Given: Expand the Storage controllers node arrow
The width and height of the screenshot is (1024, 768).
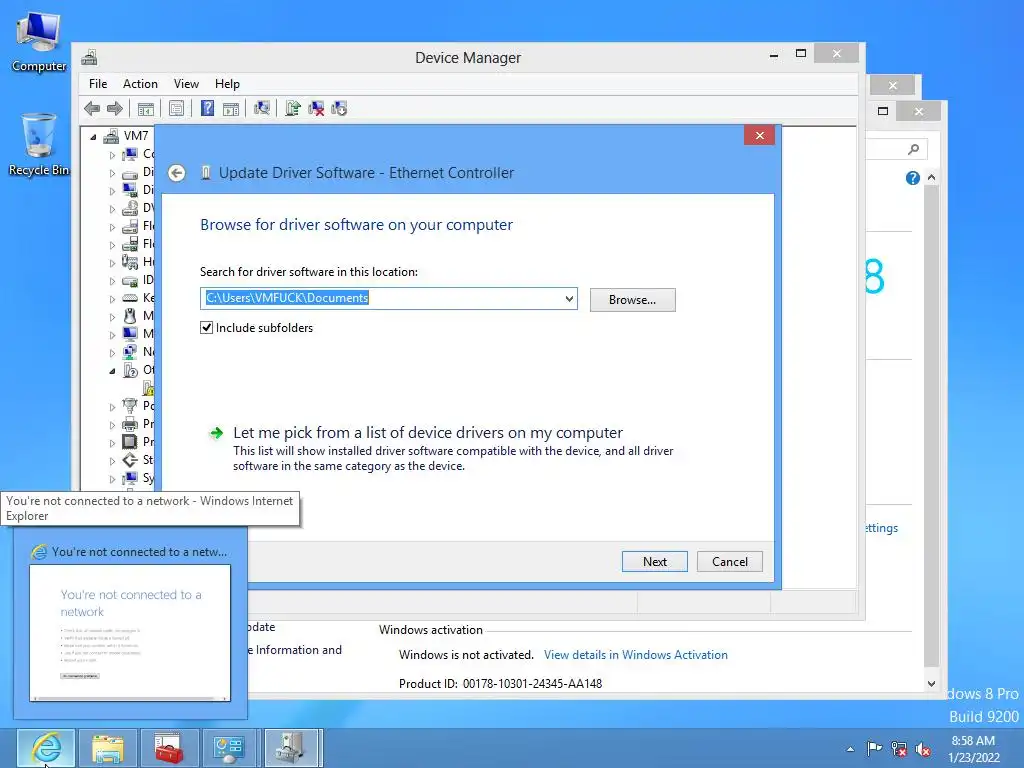Looking at the screenshot, I should click(x=112, y=461).
